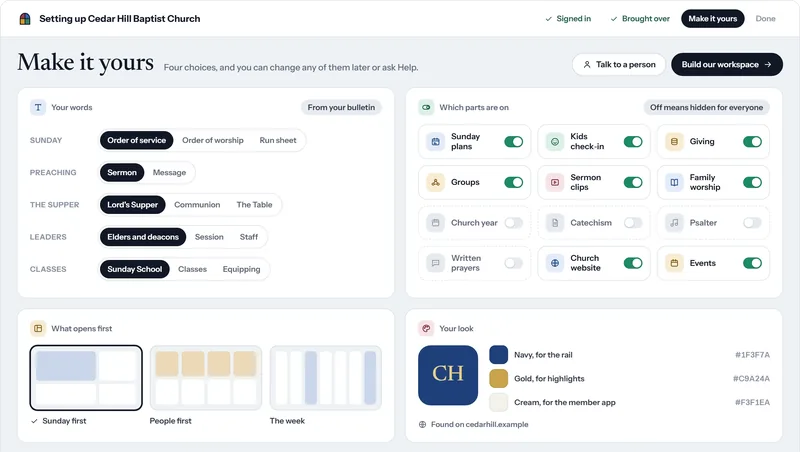Image resolution: width=800 pixels, height=452 pixels.
Task: Click the Written prayers speech icon
Action: pos(436,263)
